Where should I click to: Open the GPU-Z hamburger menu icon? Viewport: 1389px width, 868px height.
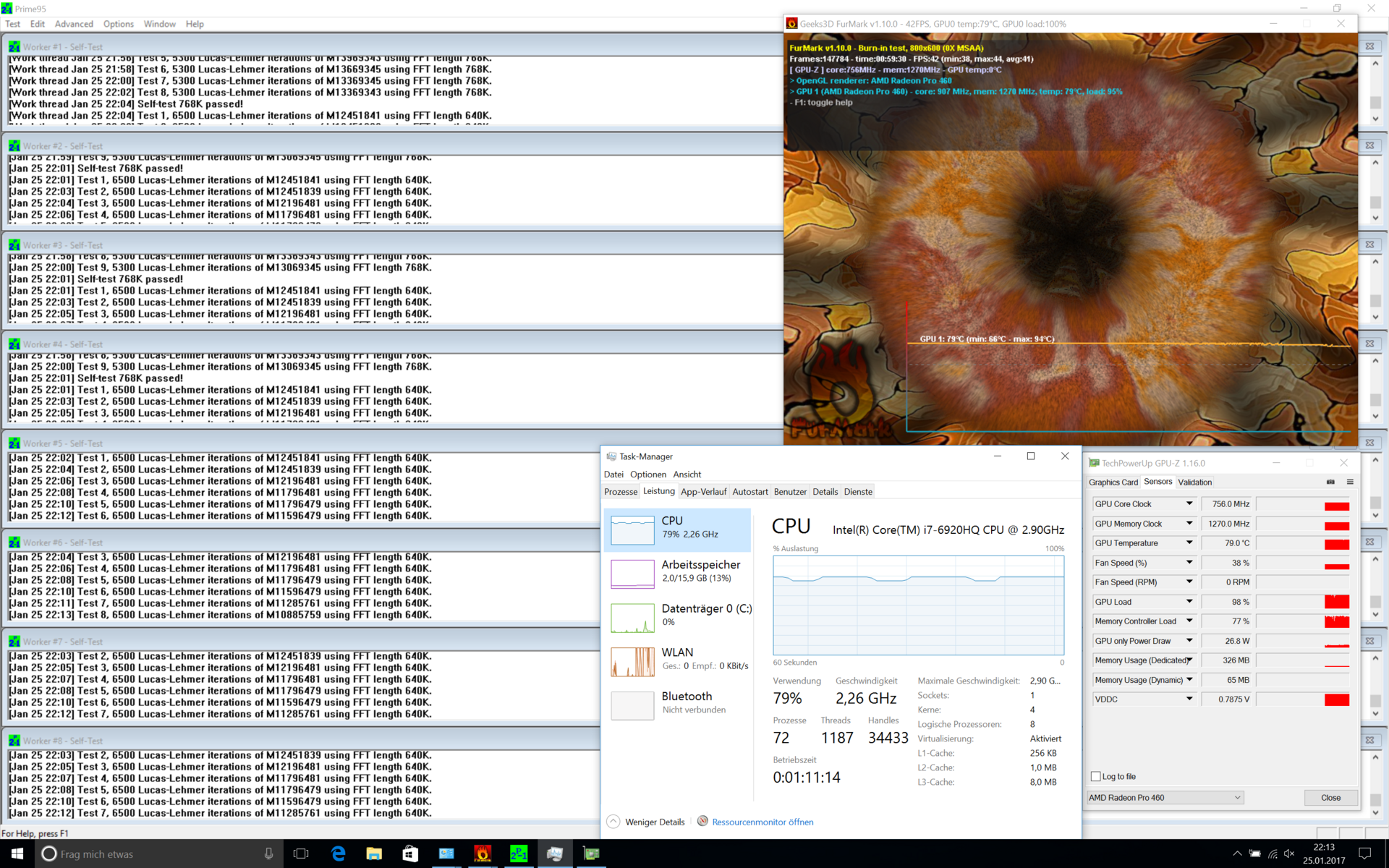(x=1349, y=482)
